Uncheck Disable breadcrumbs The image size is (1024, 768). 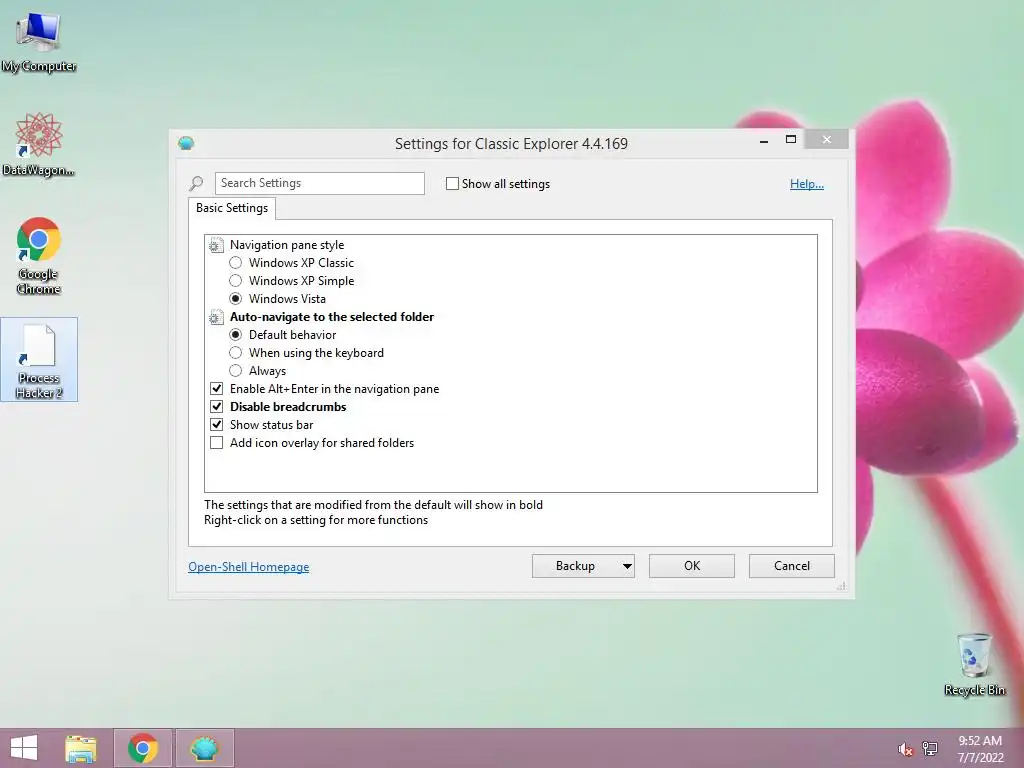tap(217, 406)
